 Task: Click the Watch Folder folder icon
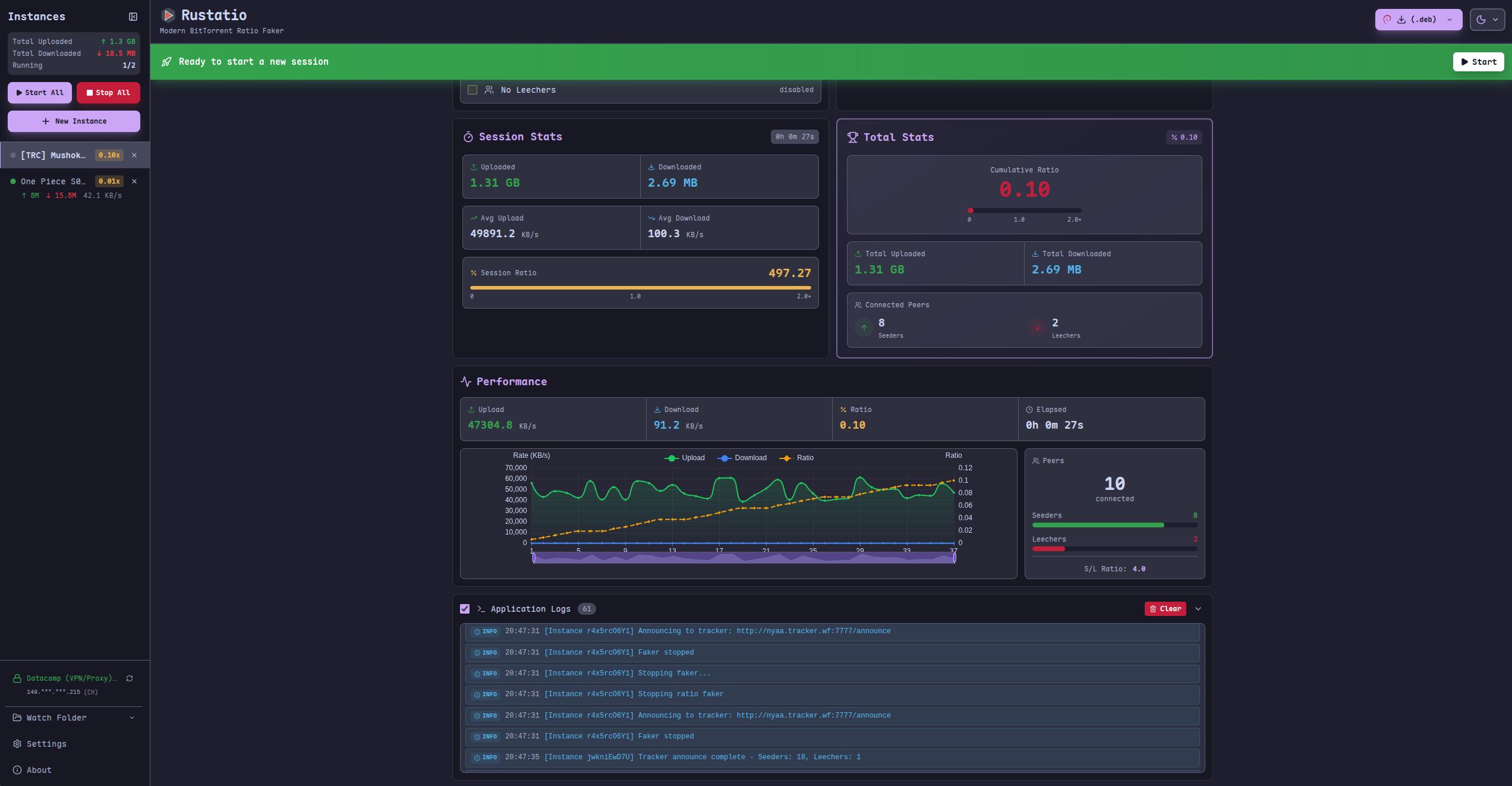(x=17, y=718)
